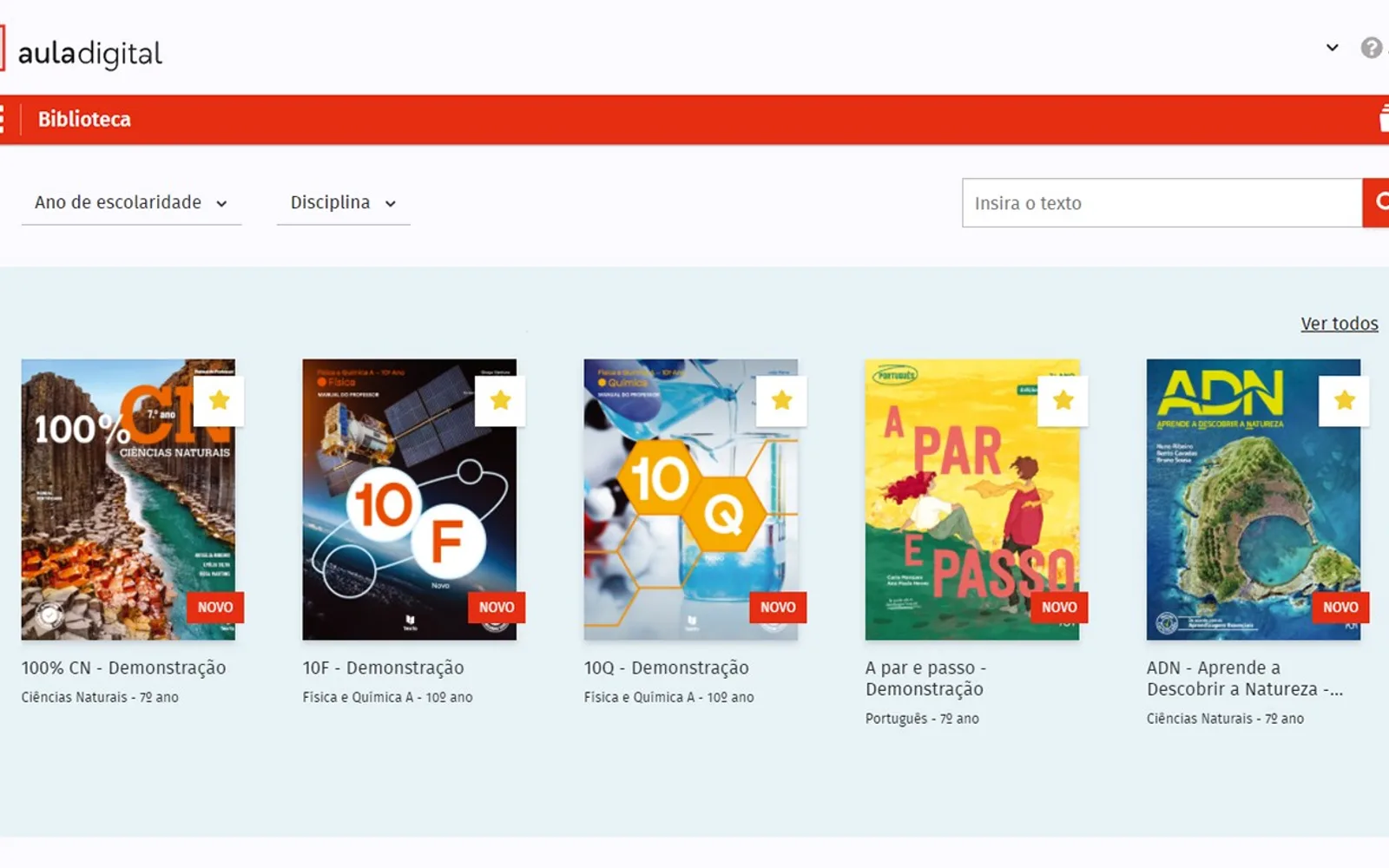Image resolution: width=1389 pixels, height=868 pixels.
Task: Toggle favorite star on 100% CN book
Action: 219,400
